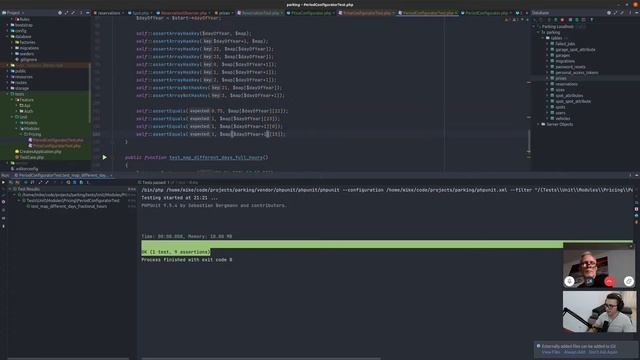Open the garages table in the Database tree

562,55
